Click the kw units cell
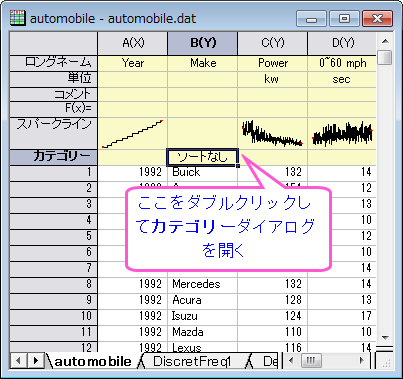 (273, 79)
